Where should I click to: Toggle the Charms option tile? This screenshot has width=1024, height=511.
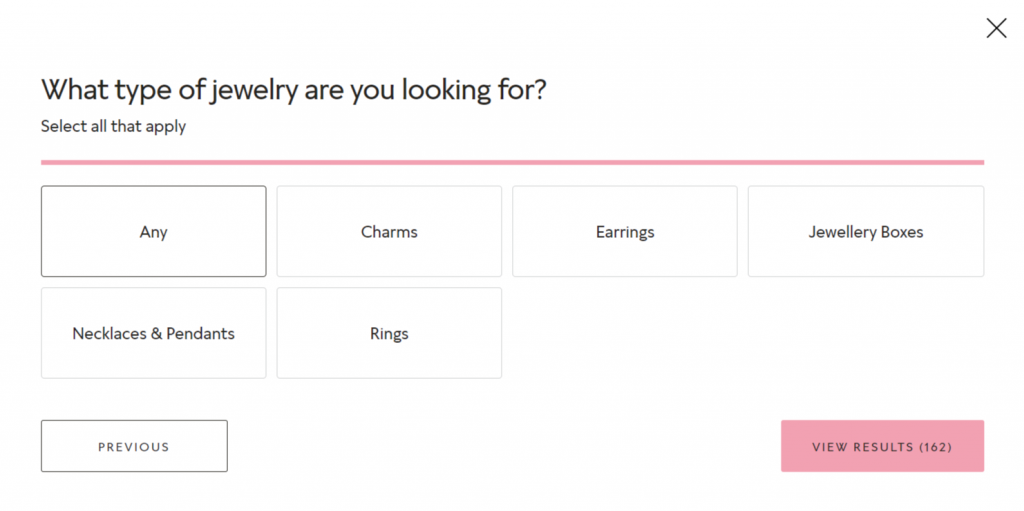(x=389, y=231)
